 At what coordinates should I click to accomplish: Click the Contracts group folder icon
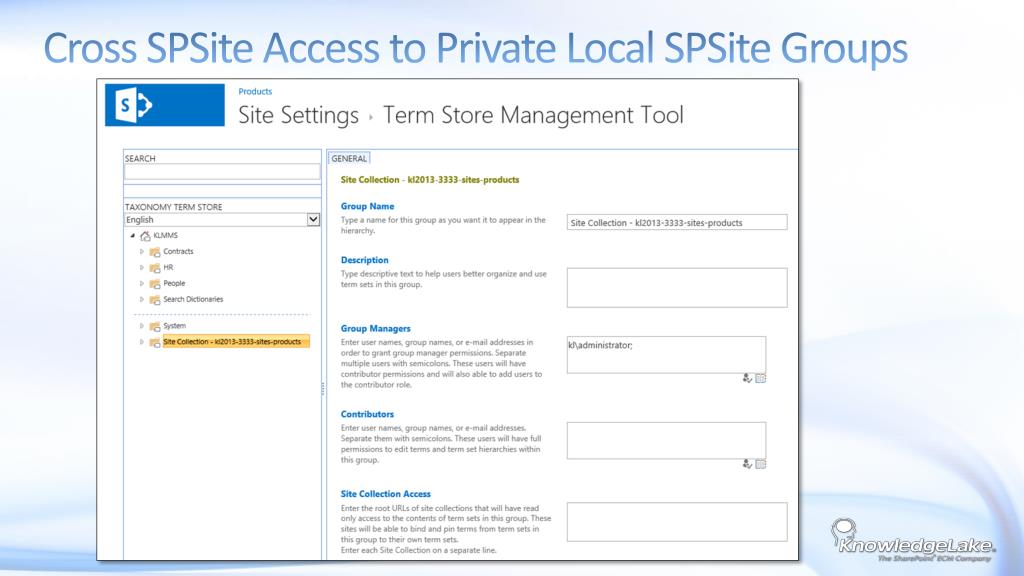pos(155,252)
